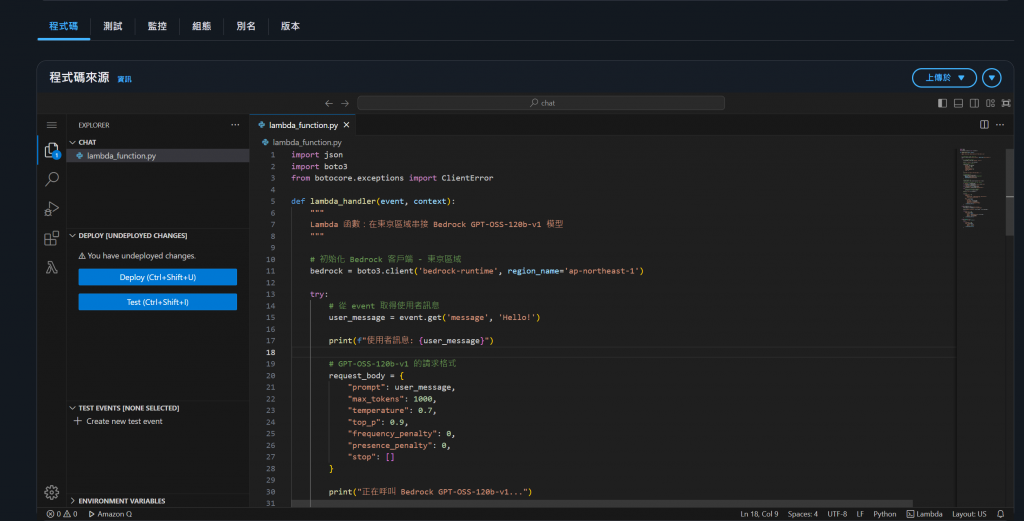Select the 程式碼 tab
The image size is (1024, 521).
click(63, 26)
